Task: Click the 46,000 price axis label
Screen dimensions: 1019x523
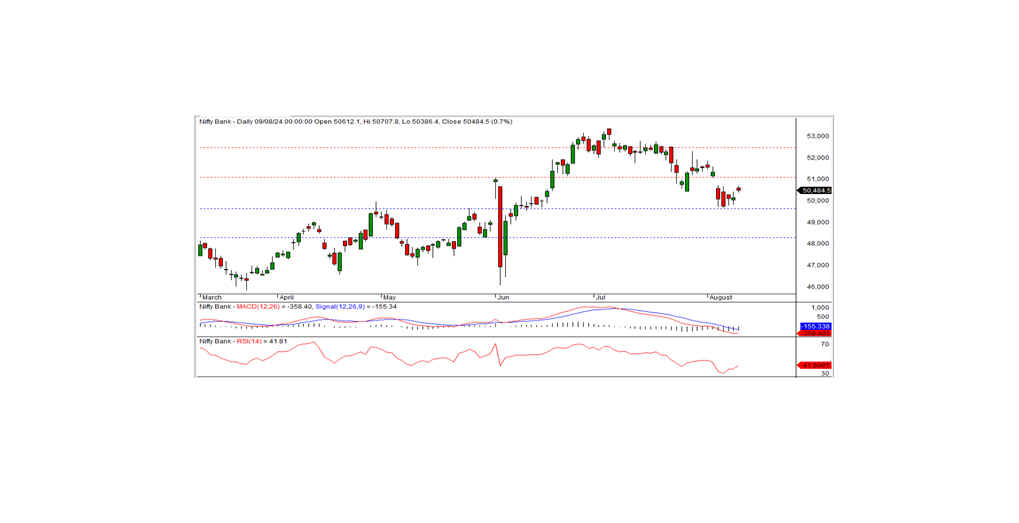Action: pyautogui.click(x=817, y=287)
